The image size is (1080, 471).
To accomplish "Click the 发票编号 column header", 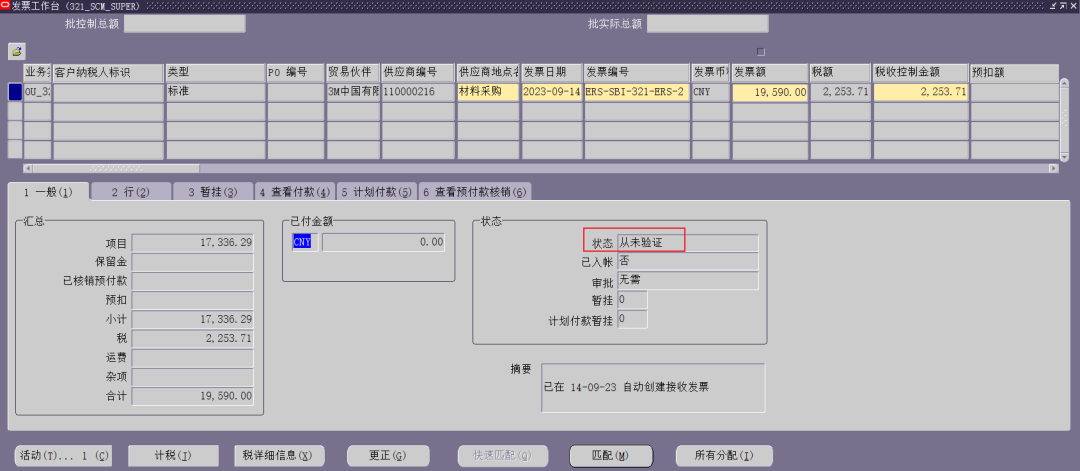I will coord(636,72).
